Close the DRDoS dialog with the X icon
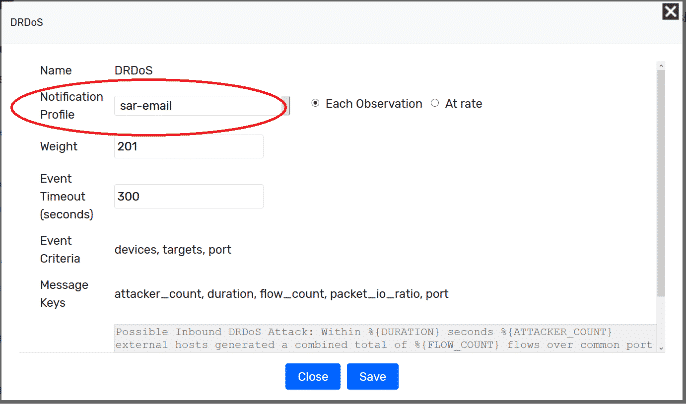This screenshot has height=404, width=686. click(670, 11)
